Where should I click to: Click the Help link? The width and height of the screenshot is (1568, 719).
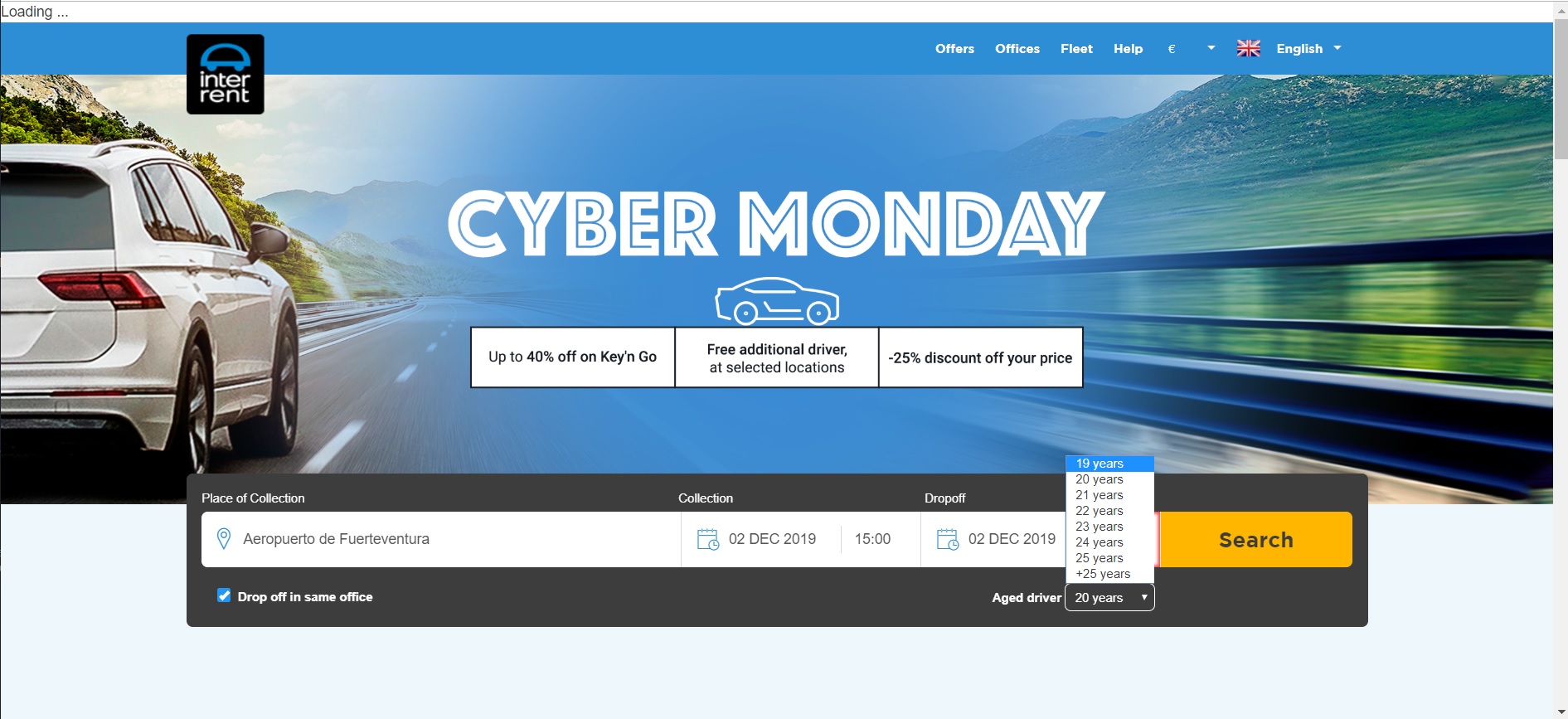[x=1128, y=49]
